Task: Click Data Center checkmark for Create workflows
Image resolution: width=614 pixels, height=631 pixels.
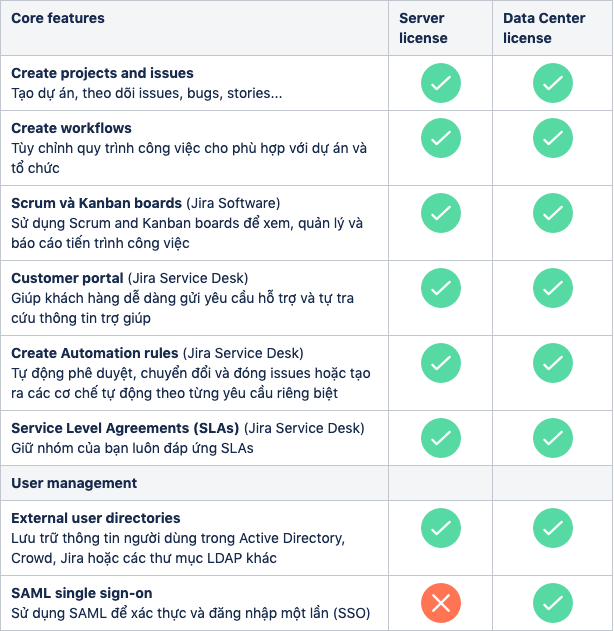Action: click(552, 138)
